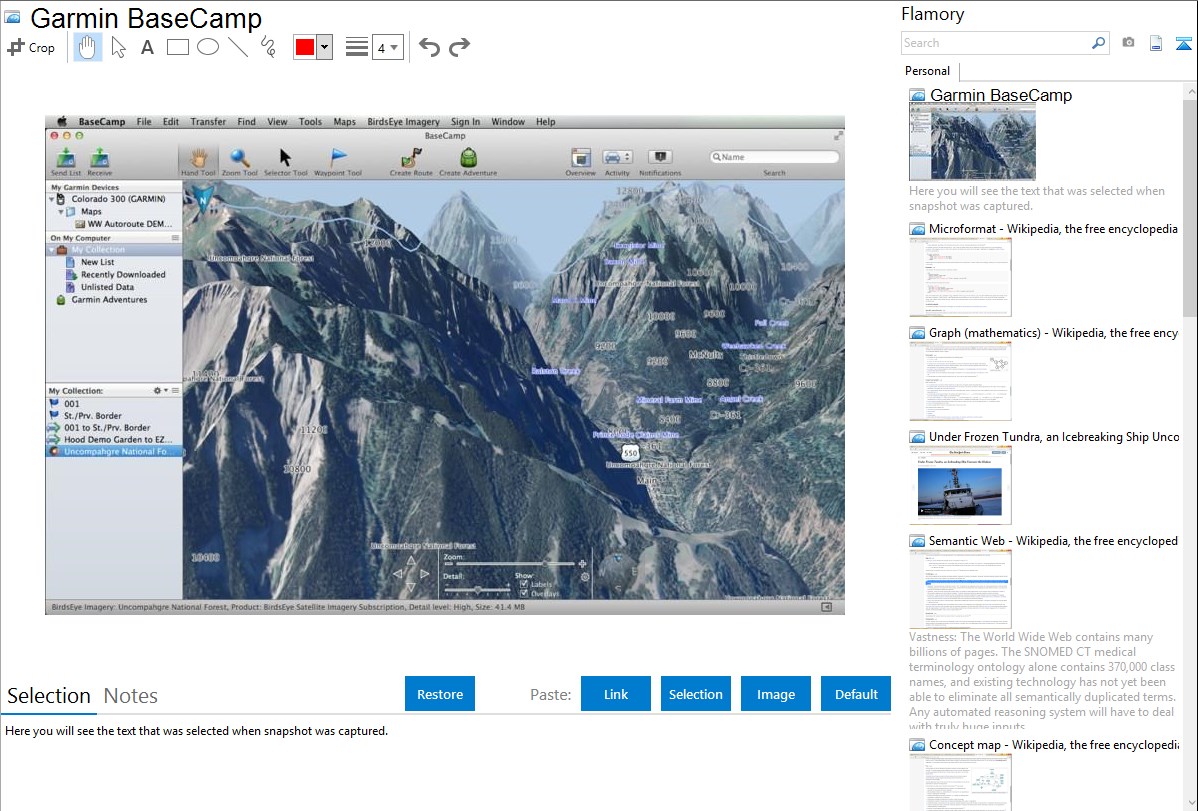Open the line width dropdown showing 4

[387, 48]
